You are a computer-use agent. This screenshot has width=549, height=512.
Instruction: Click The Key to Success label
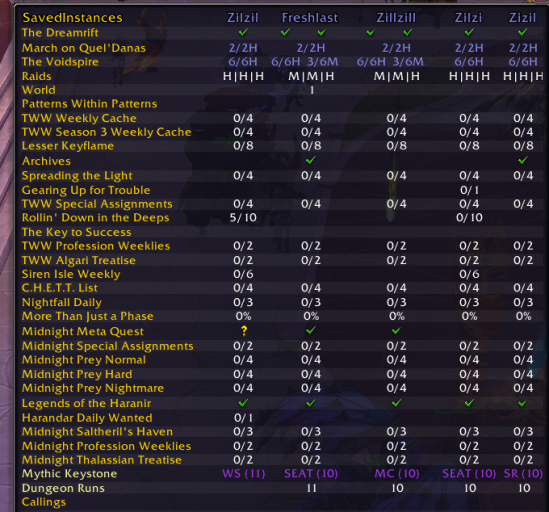(x=76, y=232)
